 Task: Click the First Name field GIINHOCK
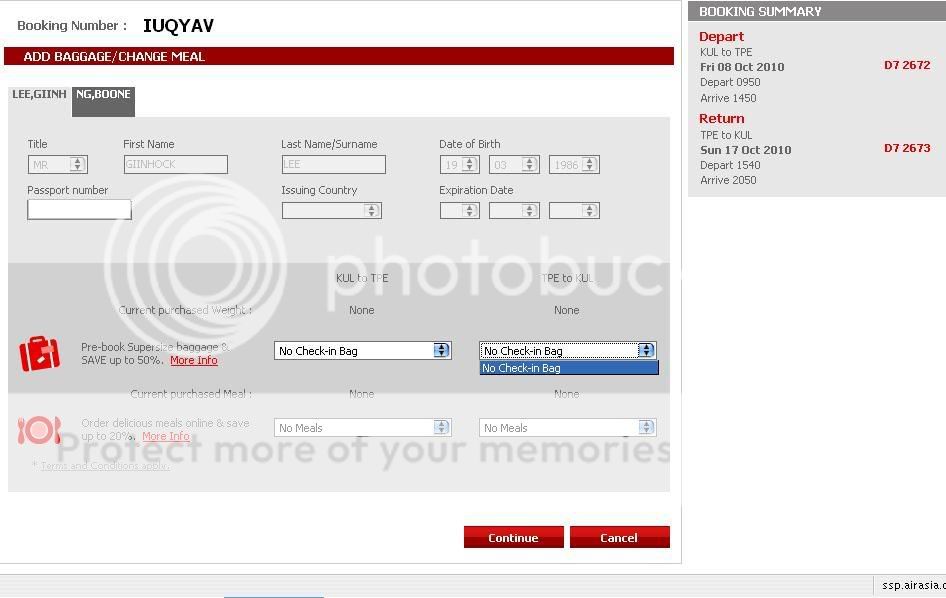pyautogui.click(x=175, y=165)
